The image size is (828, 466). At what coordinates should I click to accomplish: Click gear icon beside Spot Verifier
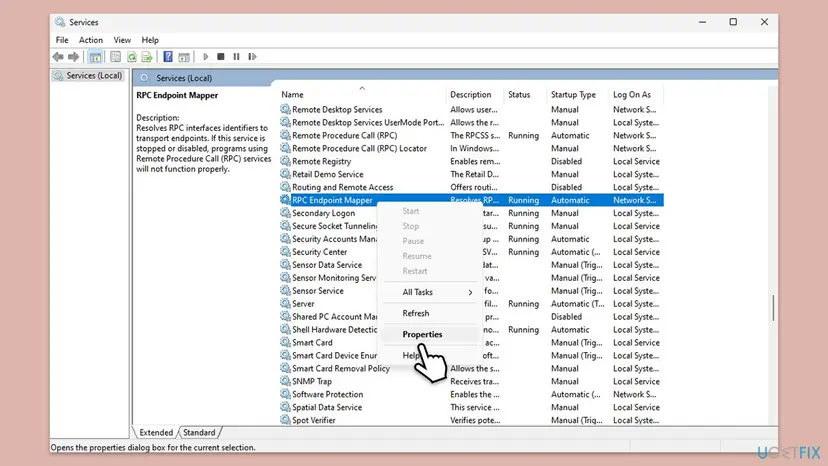click(x=285, y=420)
